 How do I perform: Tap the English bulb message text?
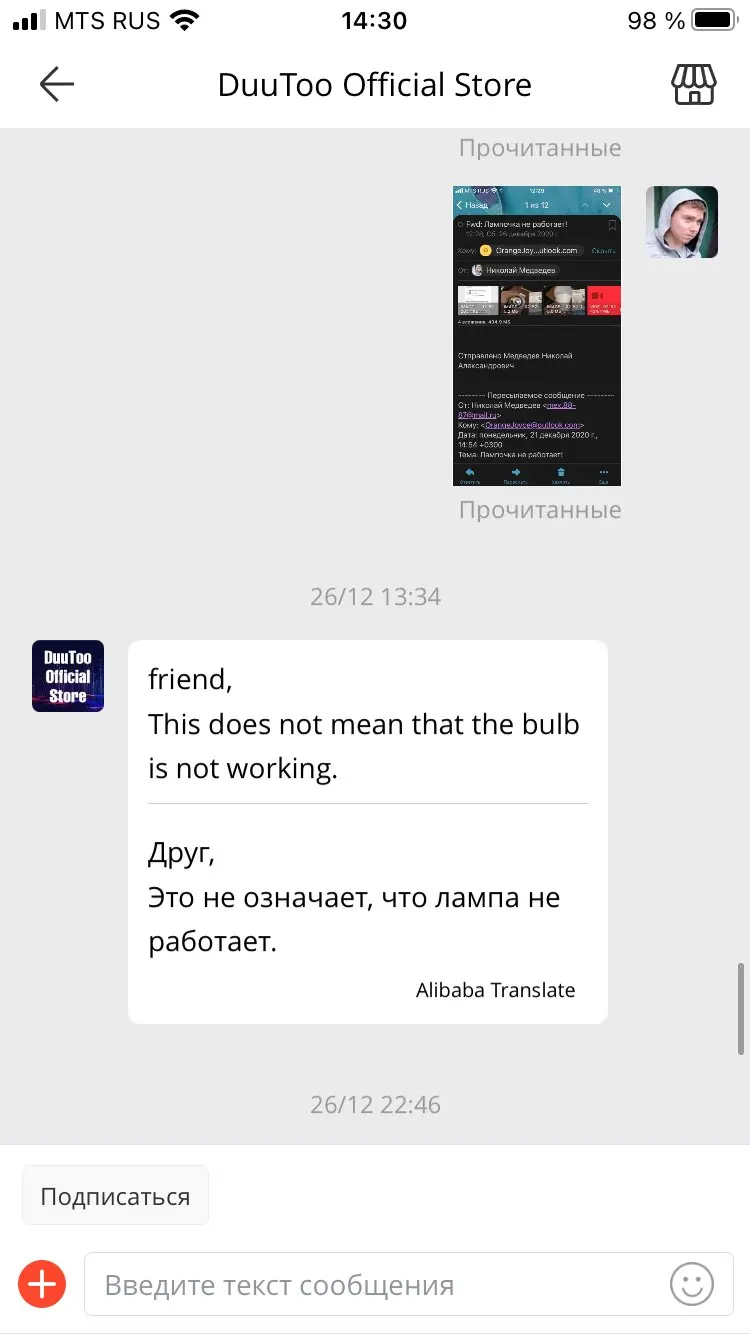[364, 724]
